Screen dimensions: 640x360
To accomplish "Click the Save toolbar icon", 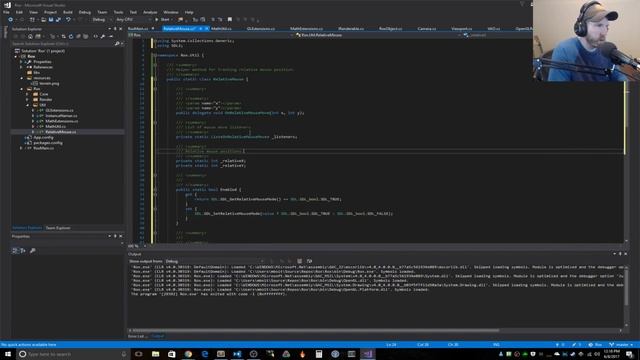I will [x=51, y=19].
